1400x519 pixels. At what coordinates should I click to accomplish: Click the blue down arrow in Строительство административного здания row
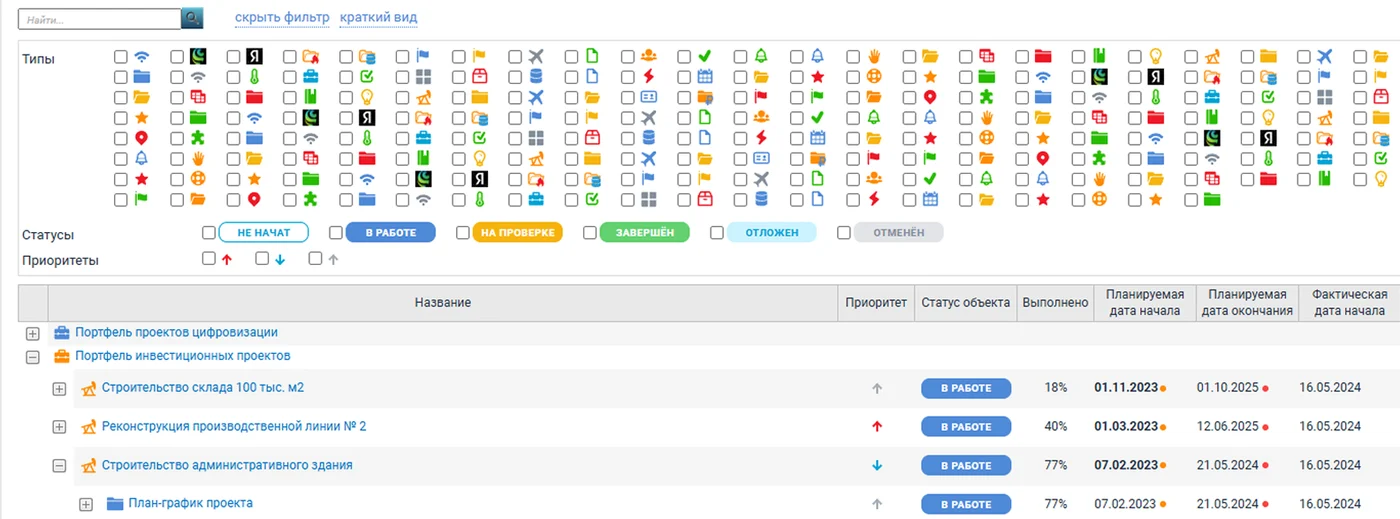pos(877,466)
